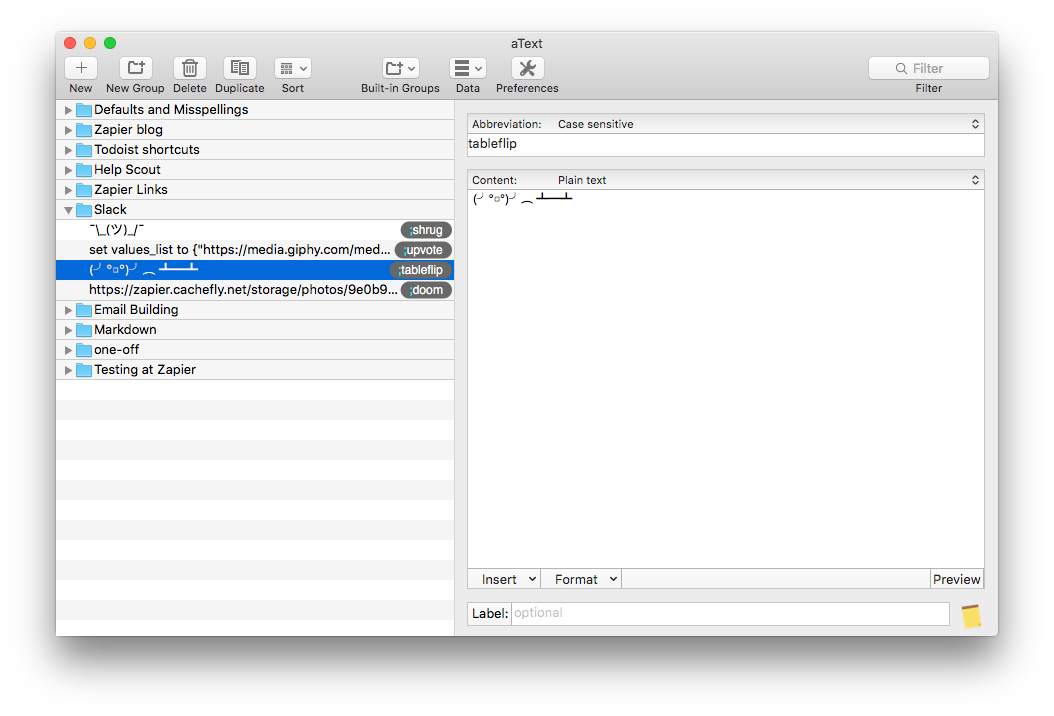The height and width of the screenshot is (716, 1054).
Task: Expand Defaults and Misspellings group
Action: (x=68, y=110)
